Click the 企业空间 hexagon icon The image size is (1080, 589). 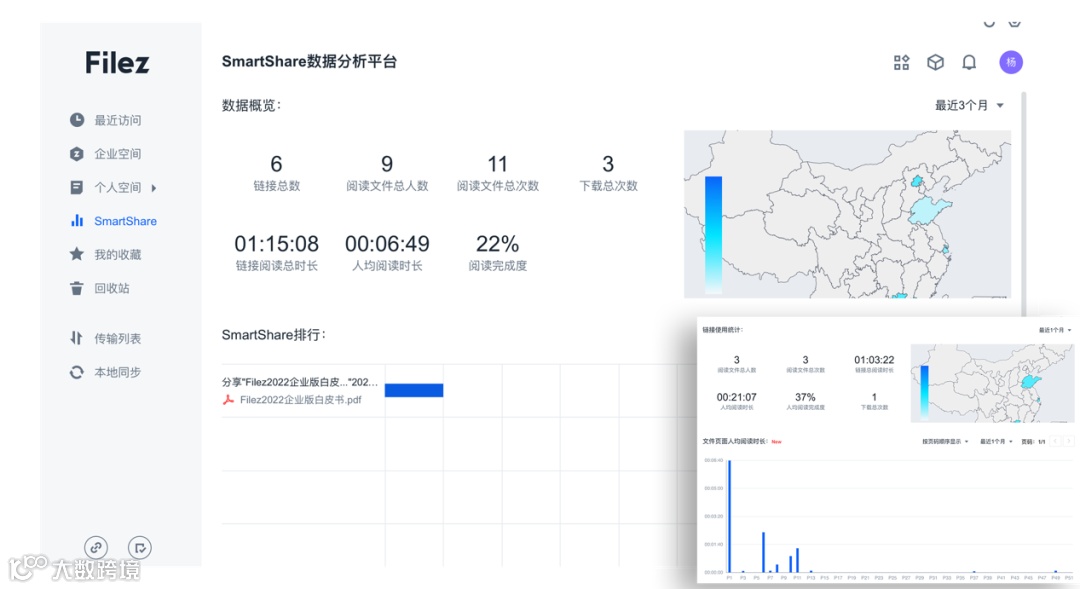[x=76, y=154]
